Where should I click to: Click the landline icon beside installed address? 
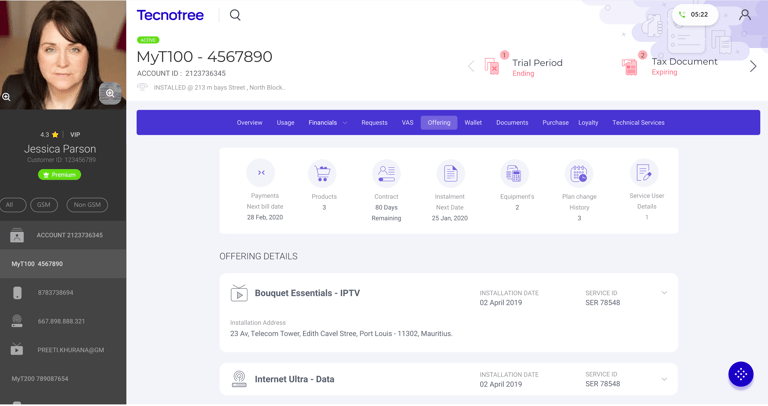coord(142,87)
